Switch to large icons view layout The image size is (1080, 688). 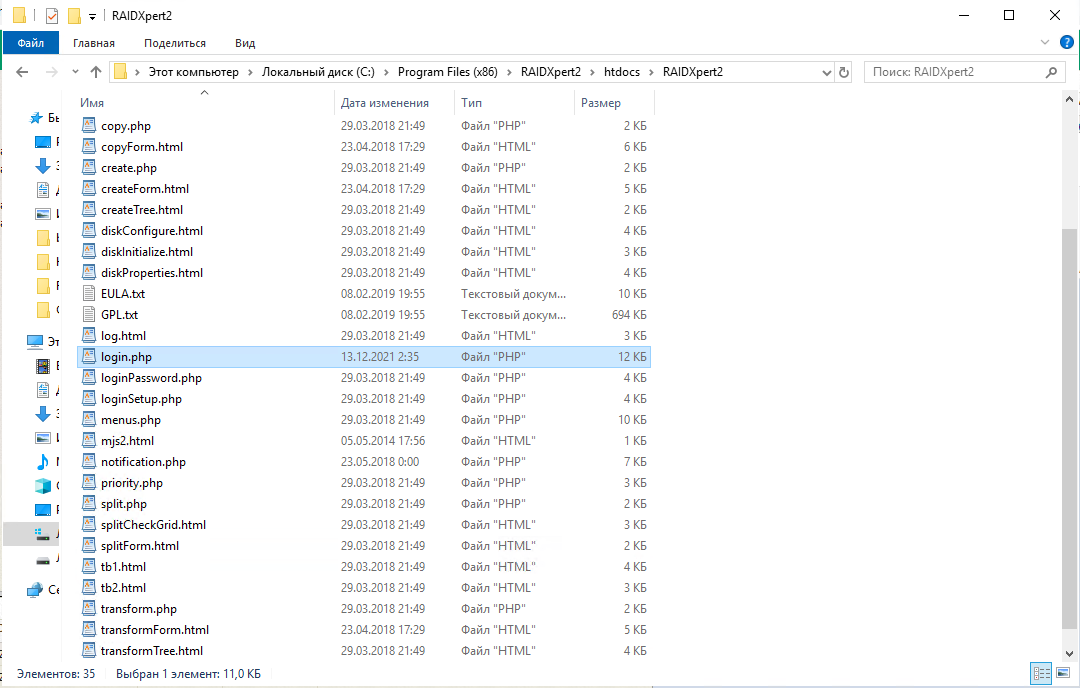tap(1063, 673)
